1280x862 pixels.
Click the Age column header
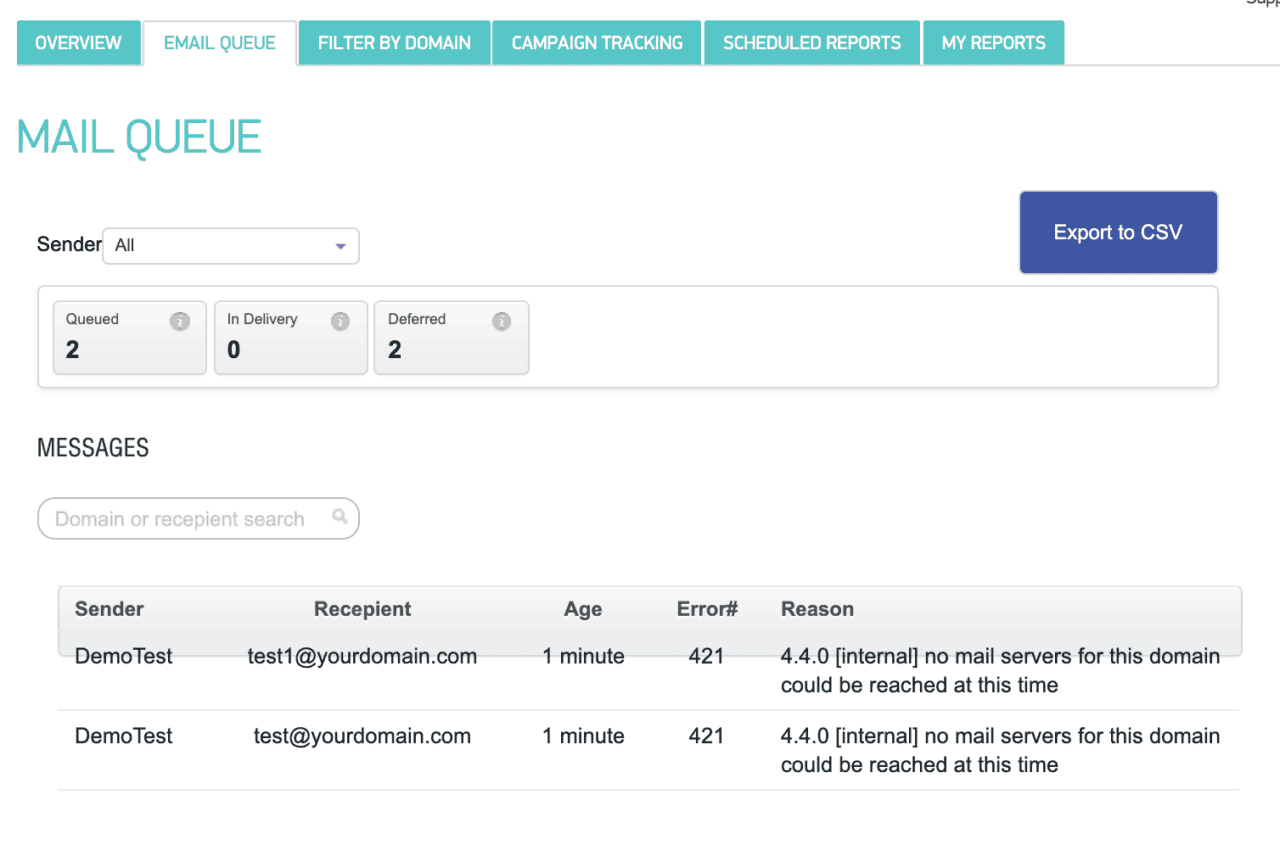pos(583,609)
